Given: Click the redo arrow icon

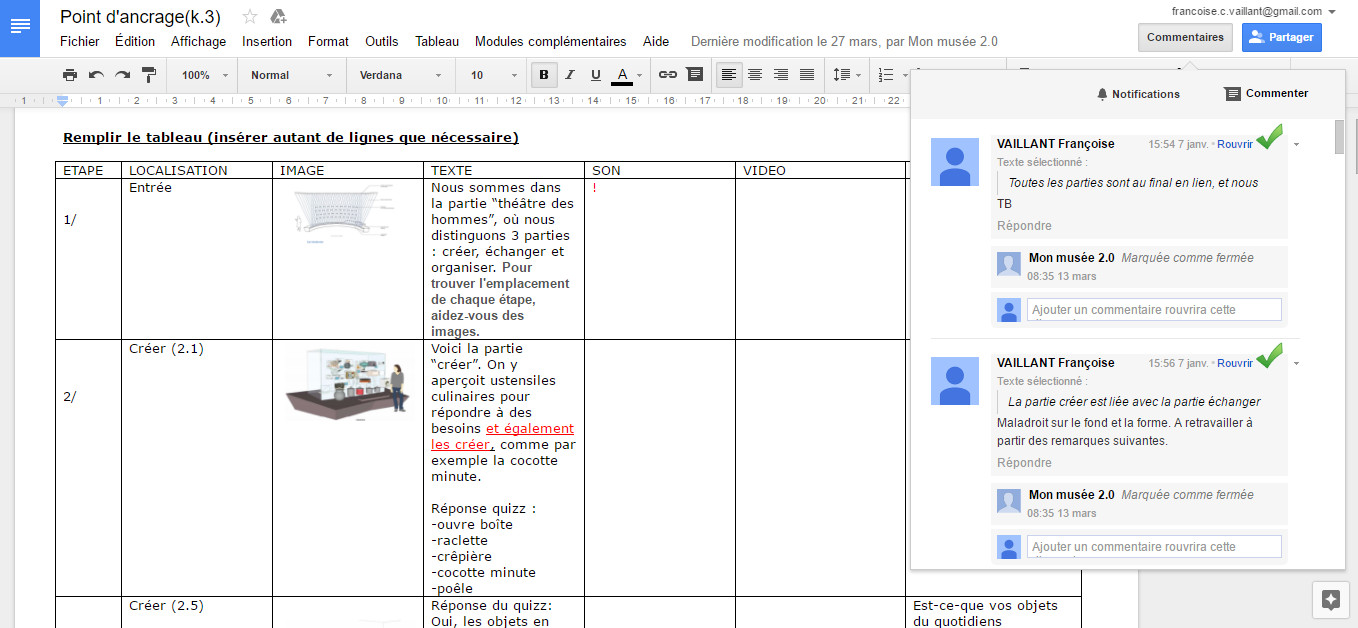Looking at the screenshot, I should 122,75.
